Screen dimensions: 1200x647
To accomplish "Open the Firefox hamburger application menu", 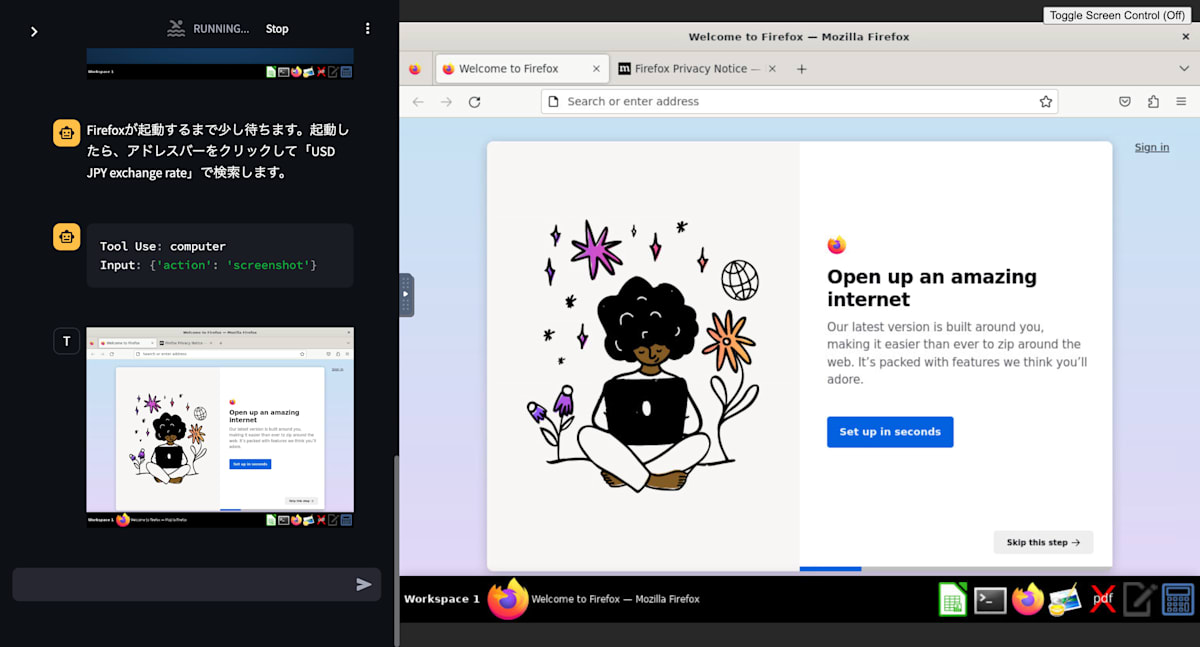I will [1181, 102].
